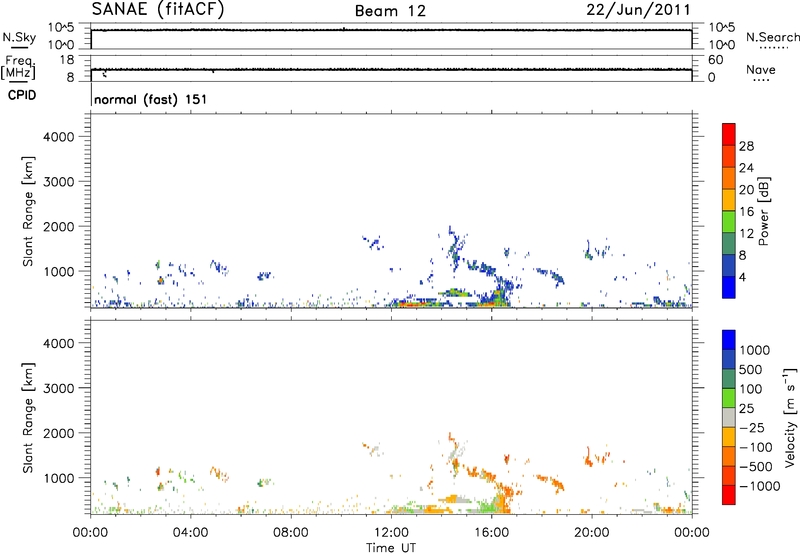Click the 28 label on power colorbar

[746, 146]
